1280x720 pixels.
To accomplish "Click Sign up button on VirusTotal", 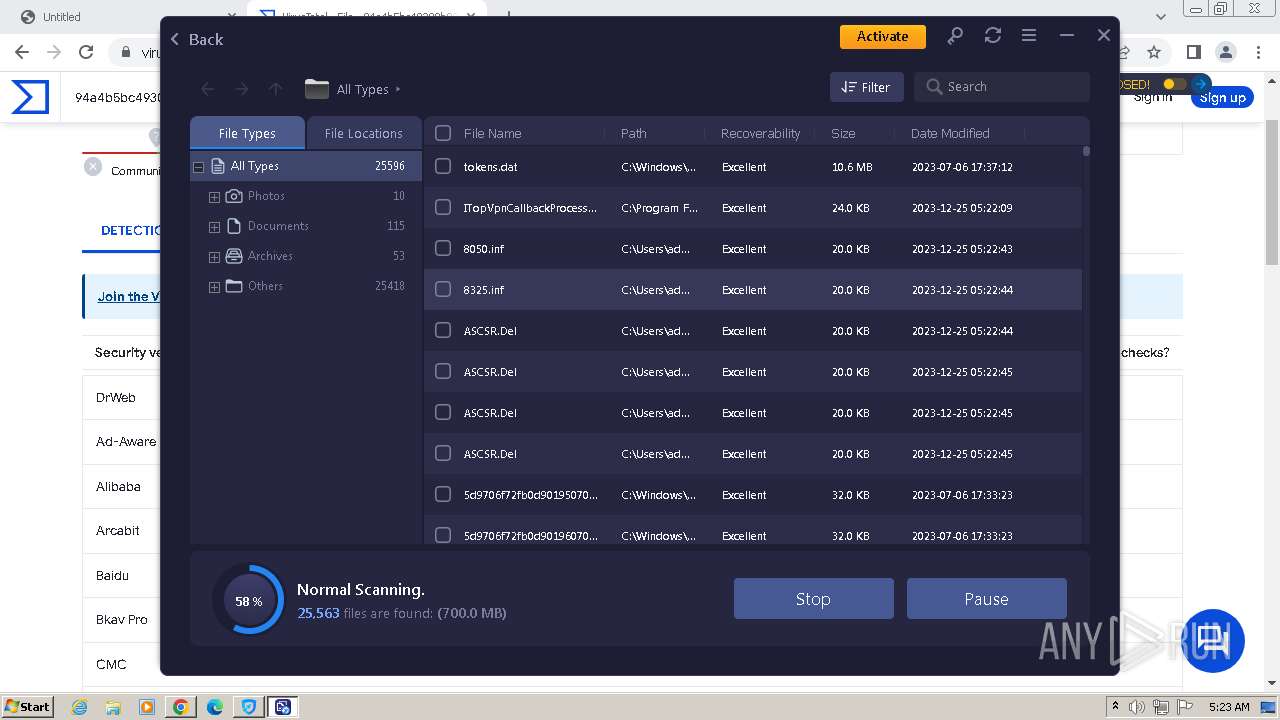I will point(1222,98).
